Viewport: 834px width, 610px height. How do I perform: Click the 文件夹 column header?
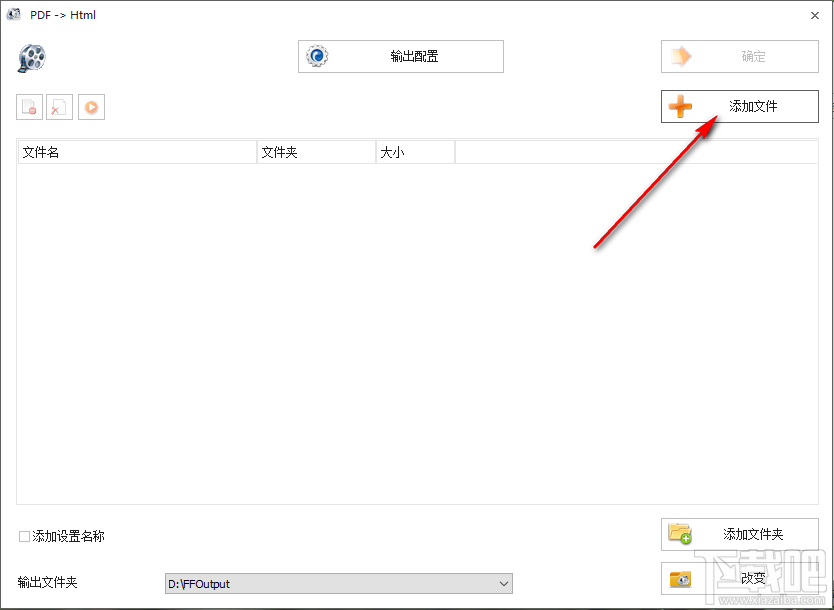pyautogui.click(x=315, y=151)
